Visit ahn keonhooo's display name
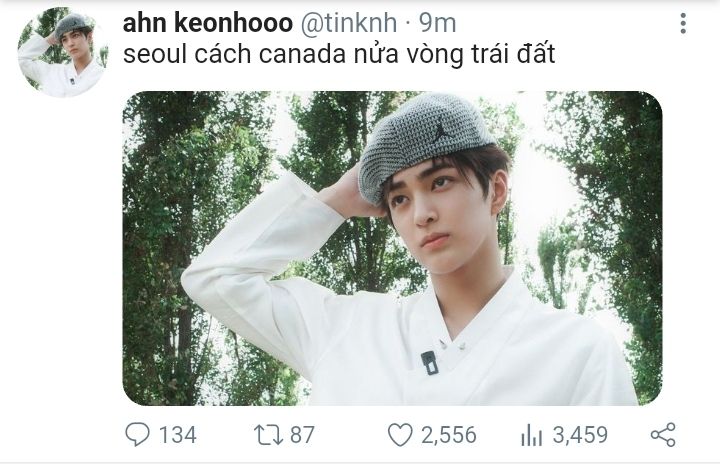Screen dimensions: 720x465 tap(208, 23)
